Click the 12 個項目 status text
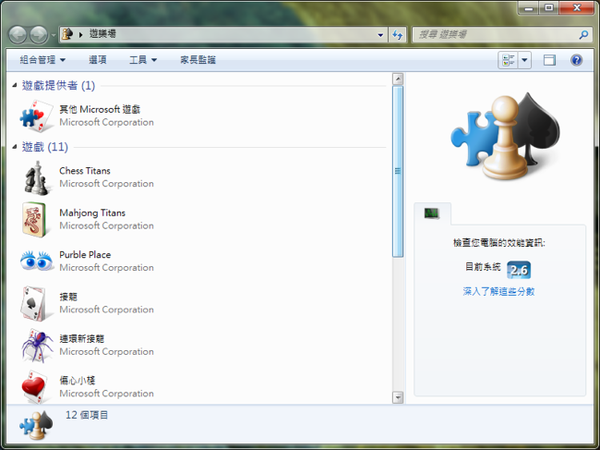 pos(86,415)
